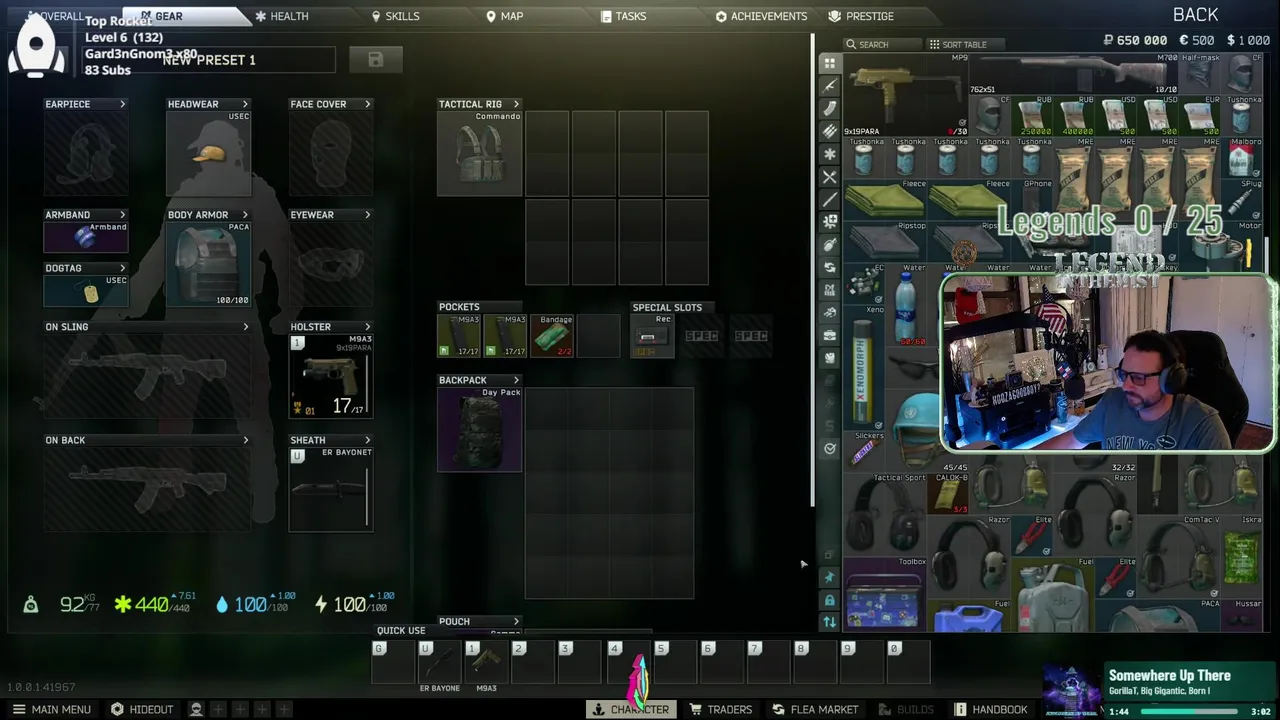Expand the Headwear slot arrow
The height and width of the screenshot is (720, 1280).
[244, 104]
